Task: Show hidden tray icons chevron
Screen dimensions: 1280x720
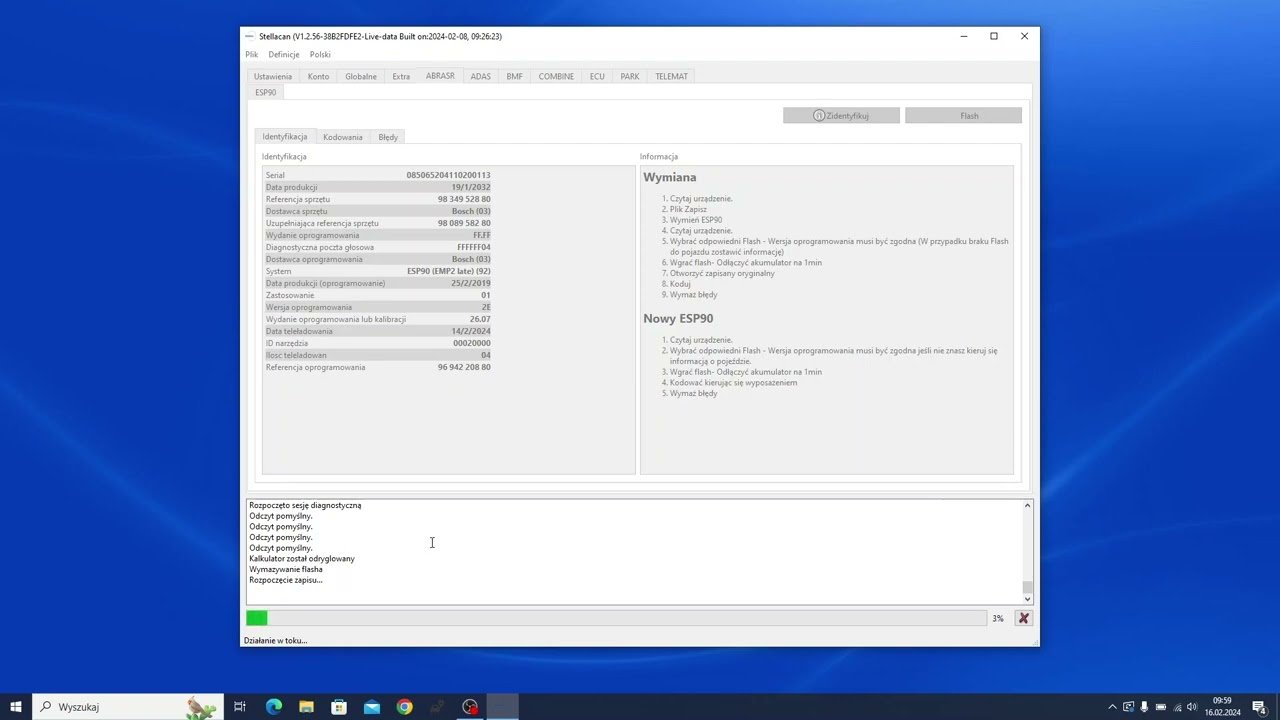Action: click(x=1112, y=707)
